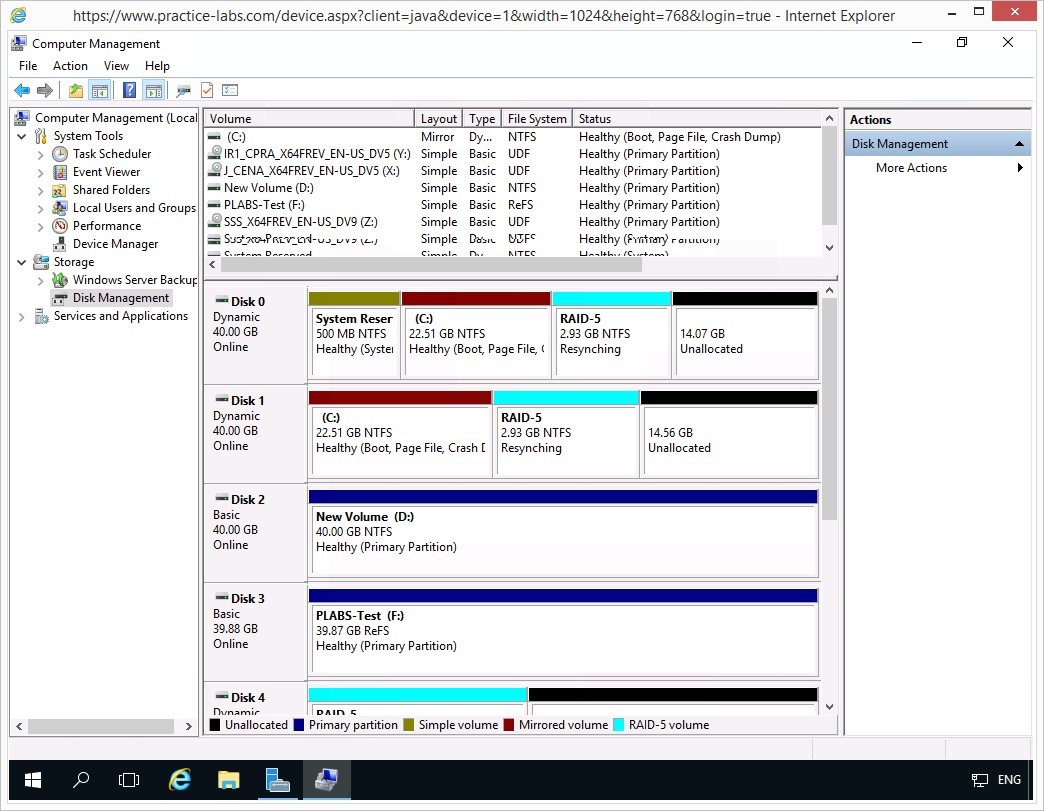Screen dimensions: 1044x811
Task: Click the Up One Level folder icon
Action: click(x=76, y=91)
